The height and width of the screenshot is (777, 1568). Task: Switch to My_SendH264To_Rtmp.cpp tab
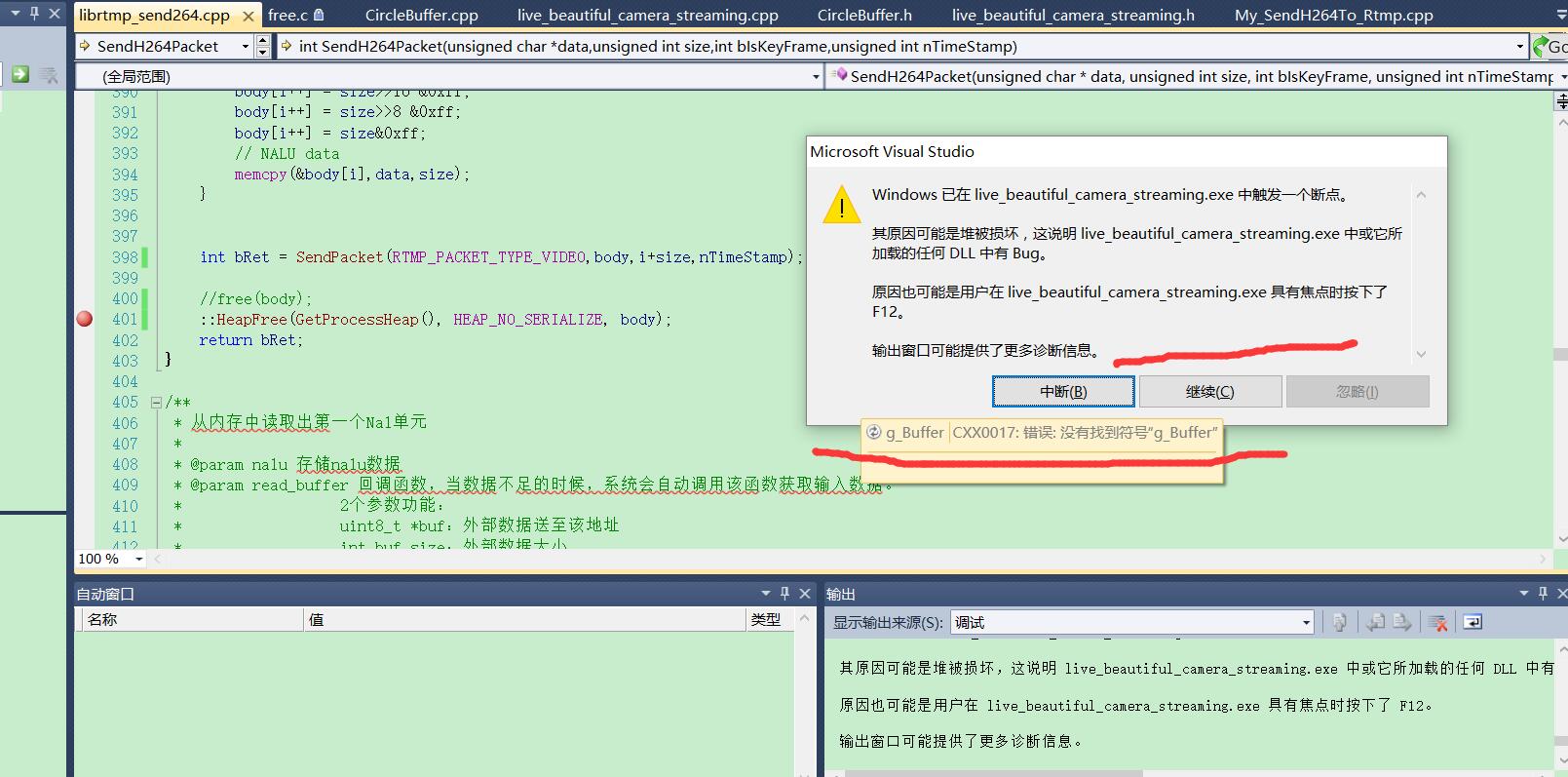pyautogui.click(x=1334, y=15)
